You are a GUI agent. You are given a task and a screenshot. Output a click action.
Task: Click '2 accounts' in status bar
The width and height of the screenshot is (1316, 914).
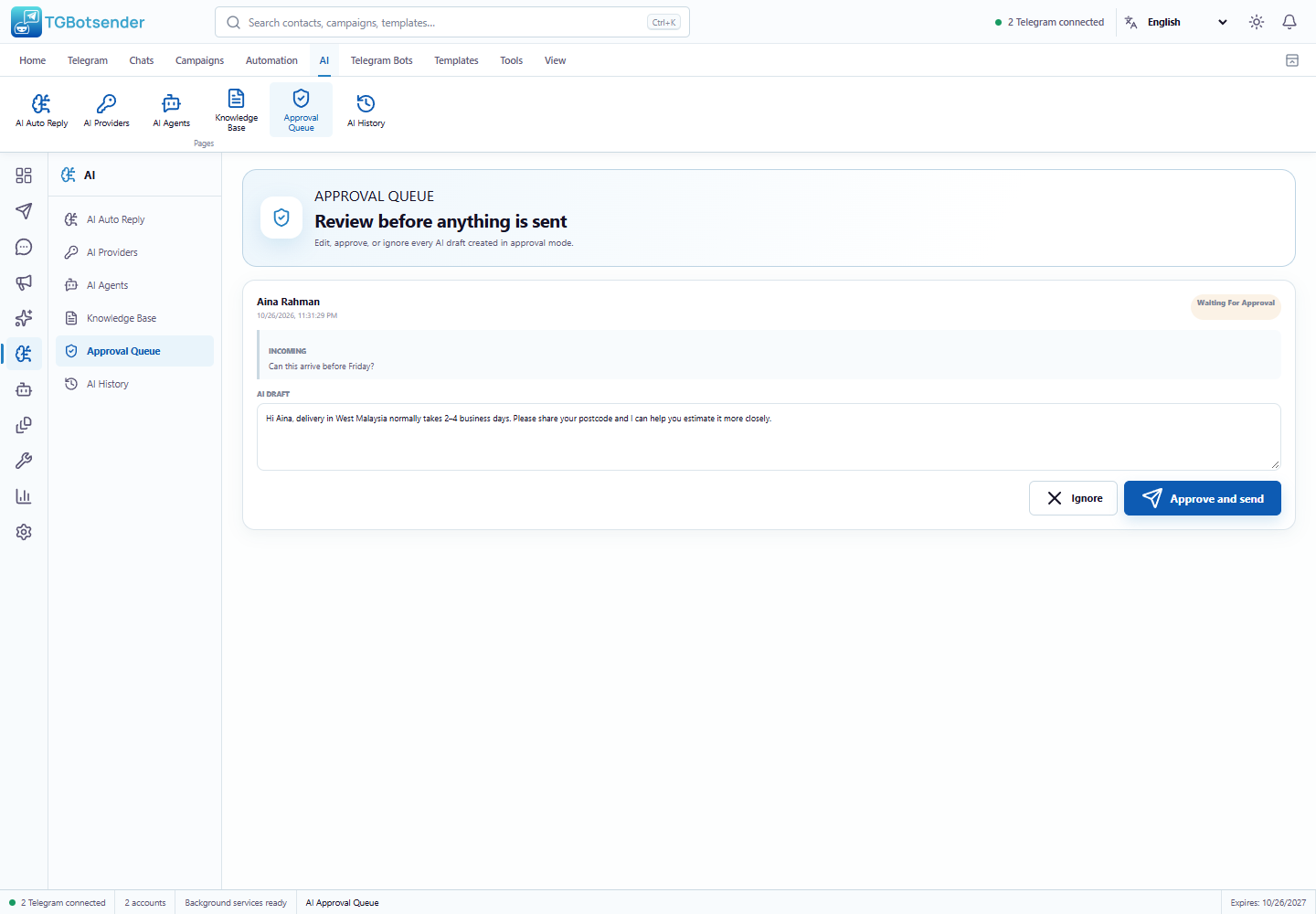[x=145, y=903]
